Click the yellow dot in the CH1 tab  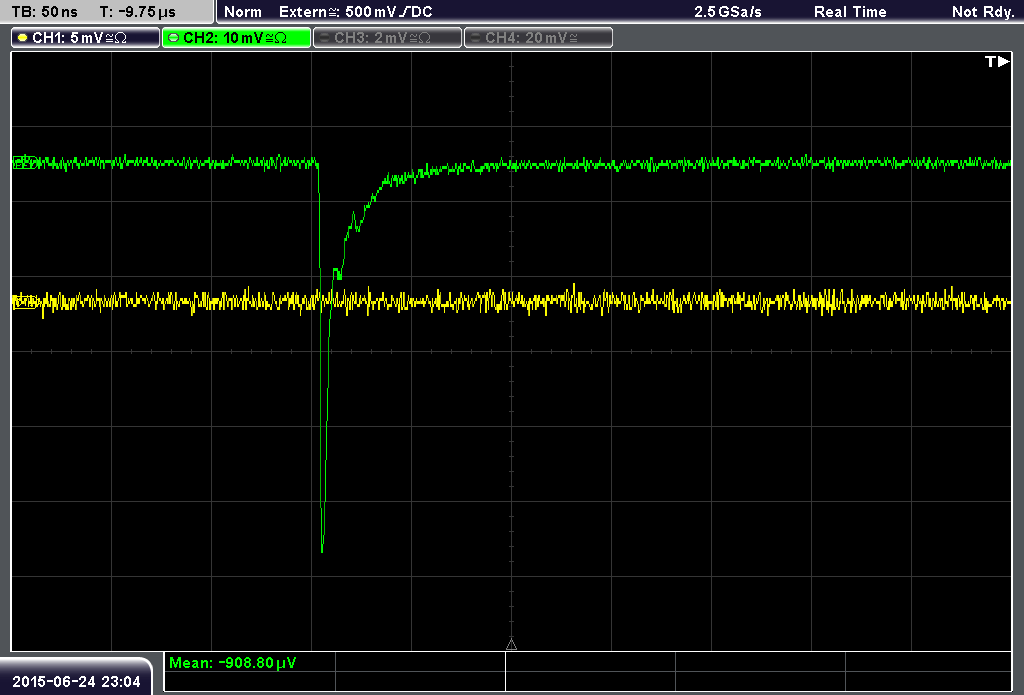pos(22,38)
